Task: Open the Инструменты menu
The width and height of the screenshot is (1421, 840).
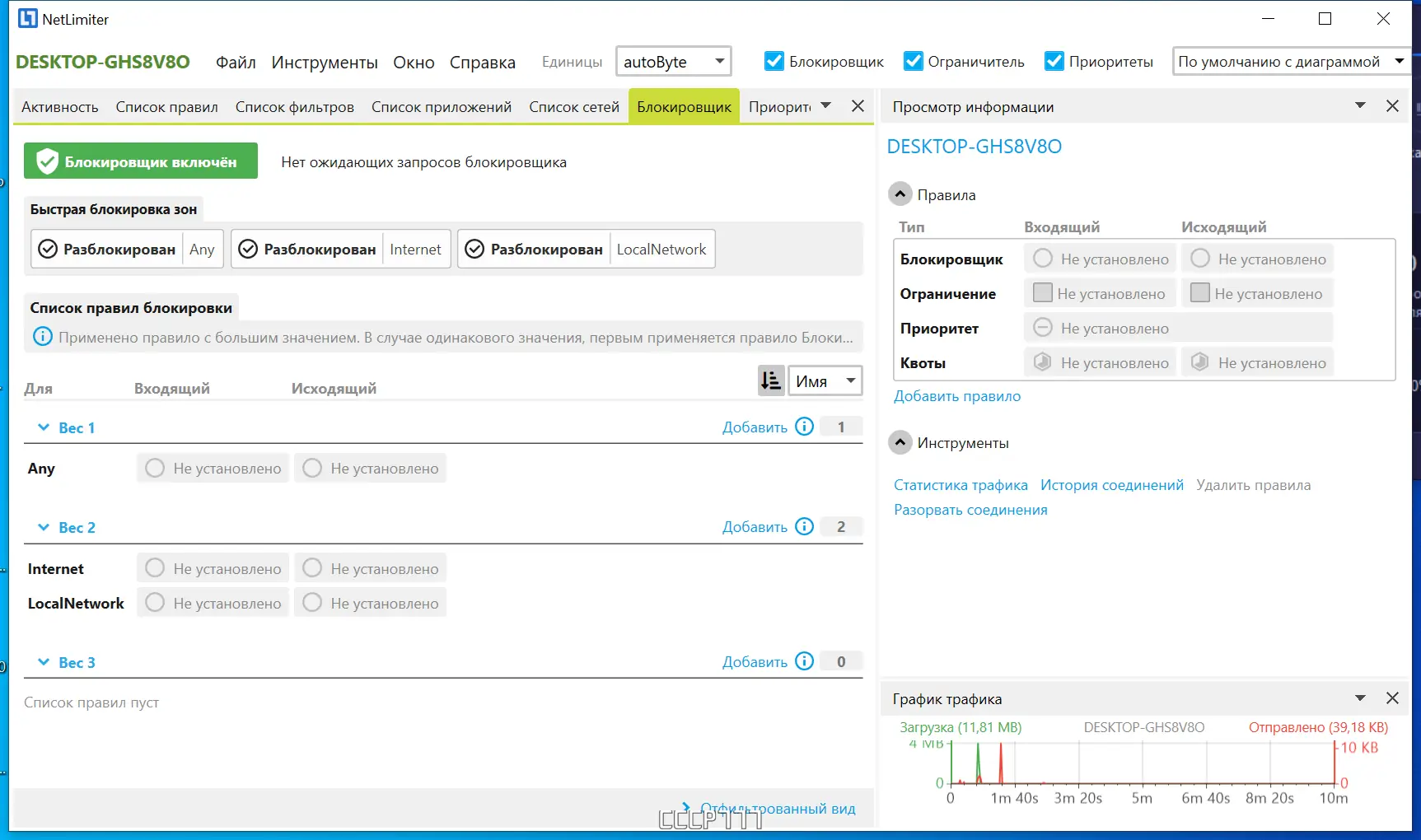Action: 325,63
